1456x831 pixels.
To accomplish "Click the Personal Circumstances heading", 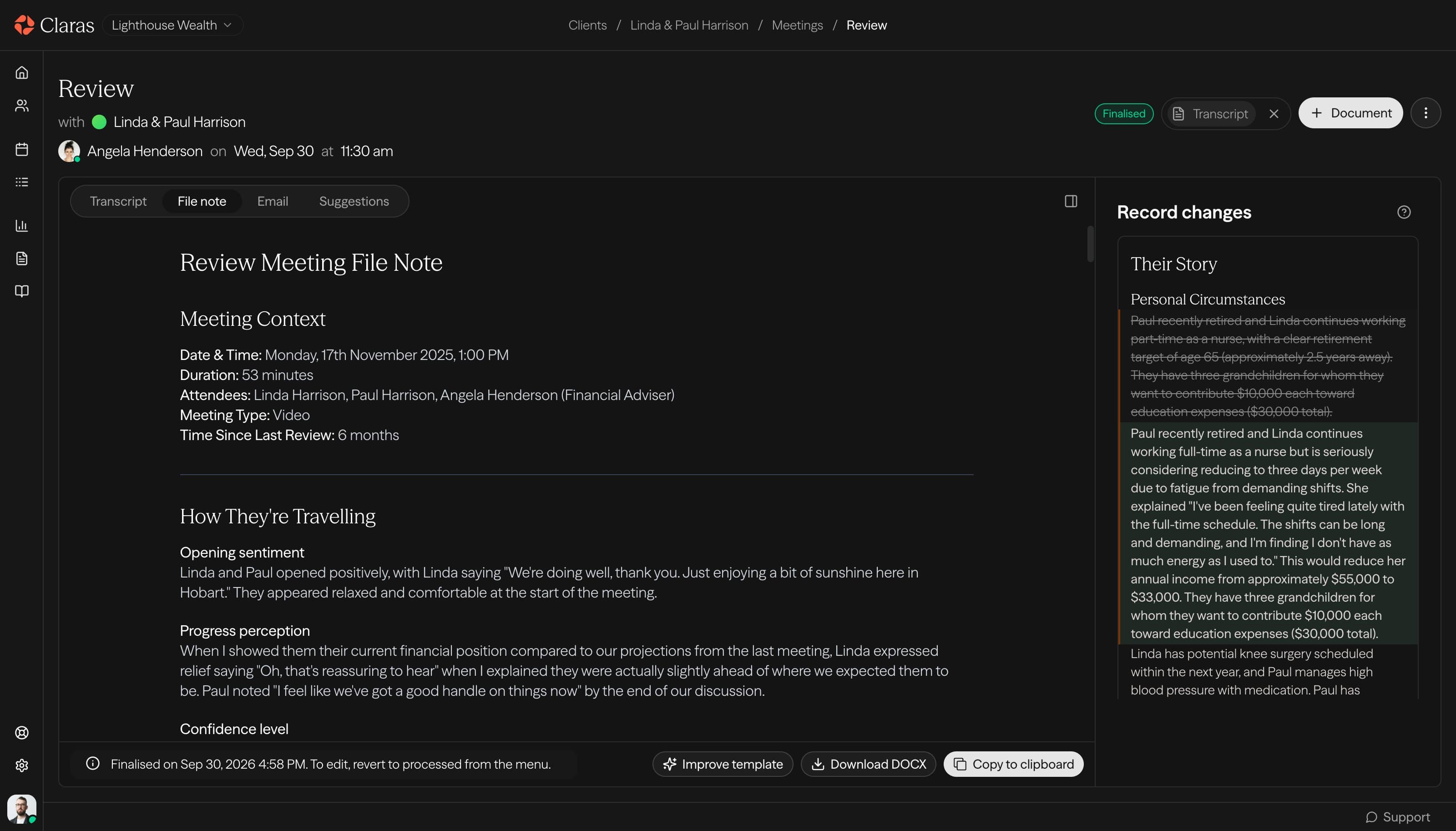I will 1207,299.
